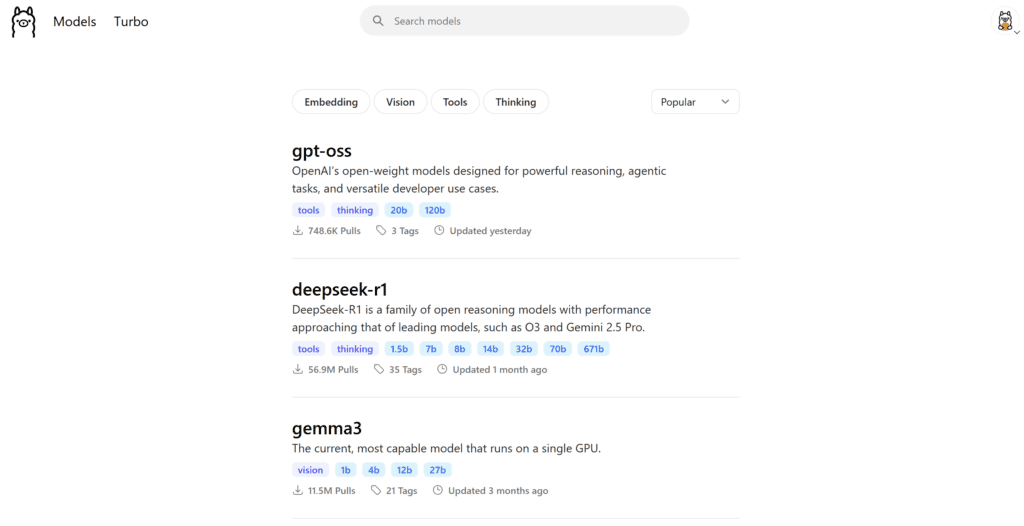Viewport: 1024px width, 526px height.
Task: Expand the account menu chevron
Action: [x=1016, y=32]
